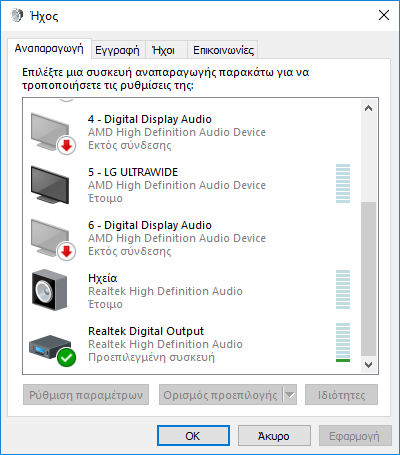Viewport: 400px width, 455px height.
Task: Click the Realtek Digital Output receiver icon
Action: click(52, 350)
